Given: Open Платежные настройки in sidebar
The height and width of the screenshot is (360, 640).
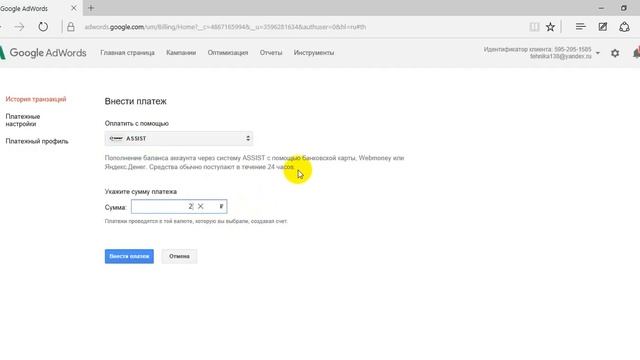Looking at the screenshot, I should point(23,120).
